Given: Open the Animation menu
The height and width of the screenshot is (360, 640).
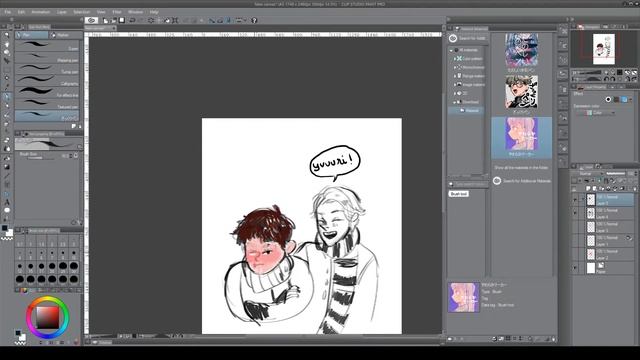Looking at the screenshot, I should pos(41,12).
